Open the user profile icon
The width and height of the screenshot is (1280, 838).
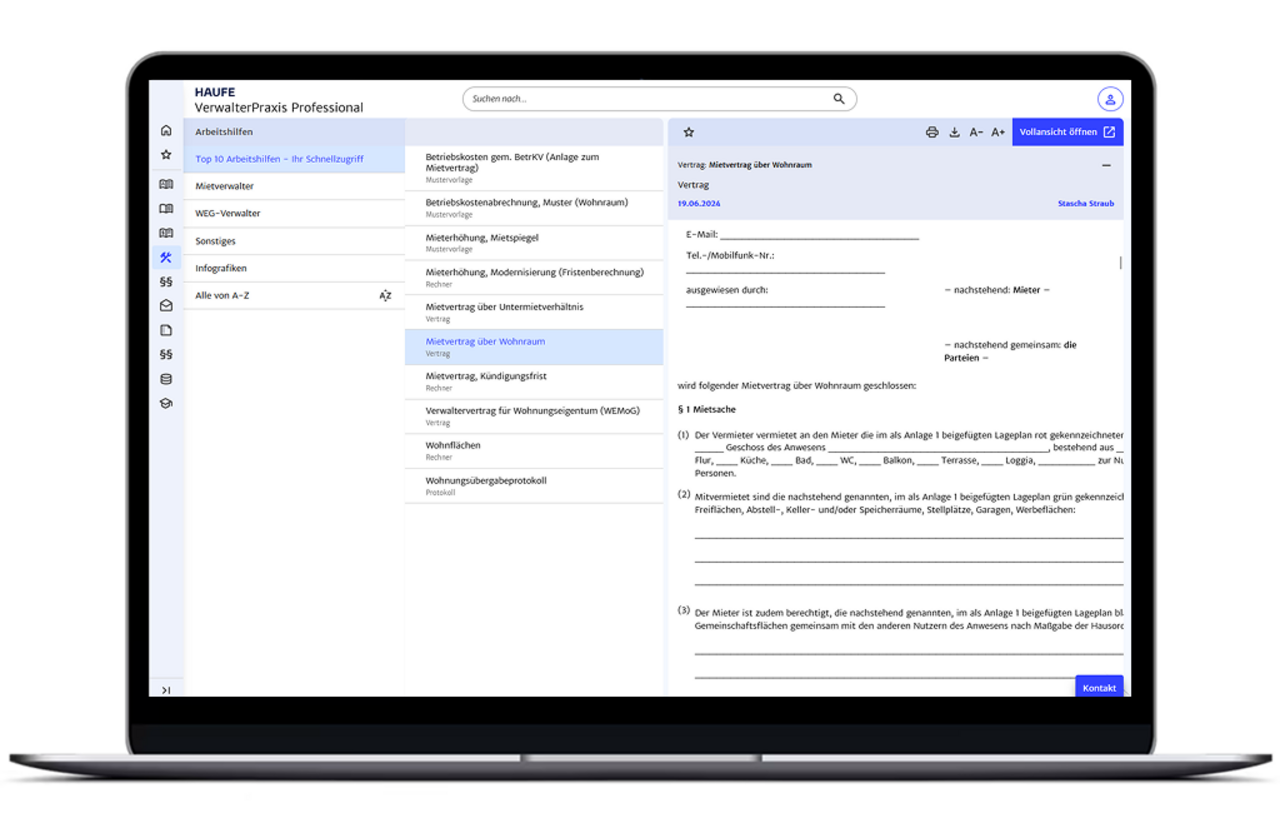click(x=1109, y=99)
